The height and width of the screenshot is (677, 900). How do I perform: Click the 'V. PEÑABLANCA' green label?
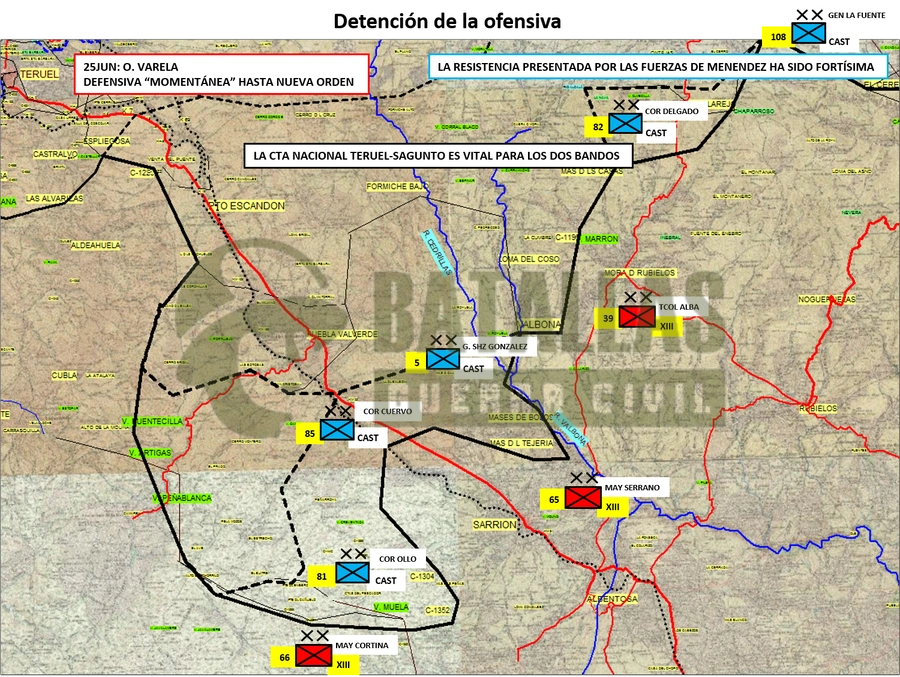tap(182, 498)
